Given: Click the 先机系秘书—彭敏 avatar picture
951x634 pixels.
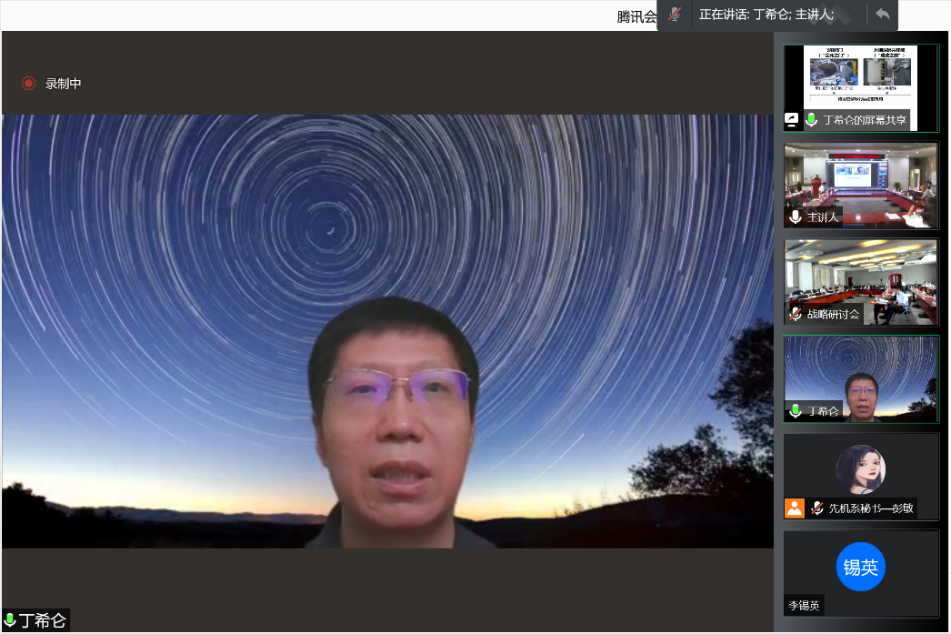Looking at the screenshot, I should [860, 469].
